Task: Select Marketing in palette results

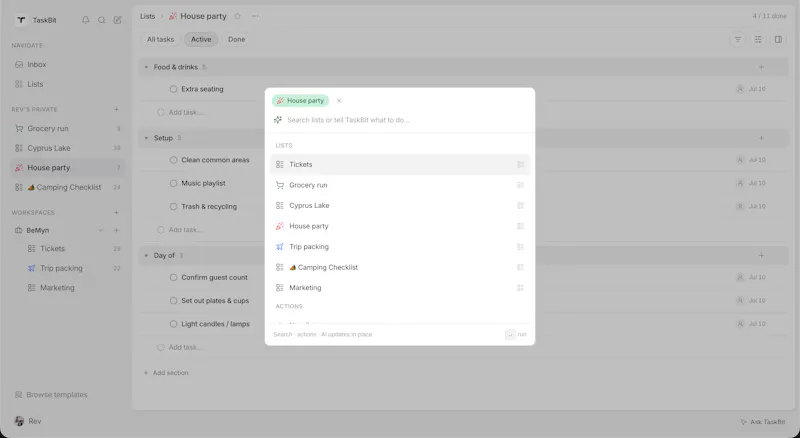Action: (400, 287)
